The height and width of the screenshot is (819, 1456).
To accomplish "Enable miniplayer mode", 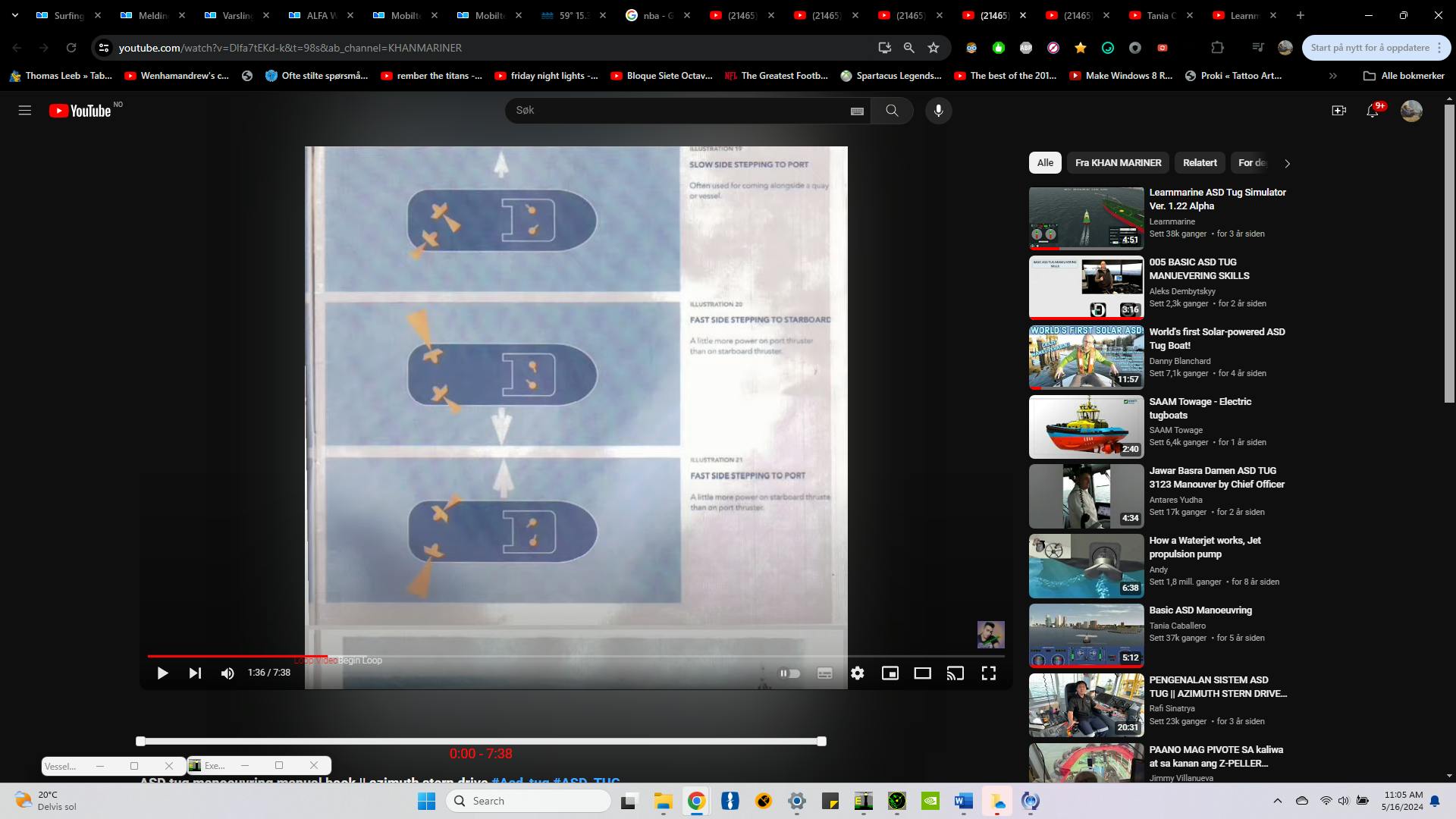I will [x=890, y=673].
